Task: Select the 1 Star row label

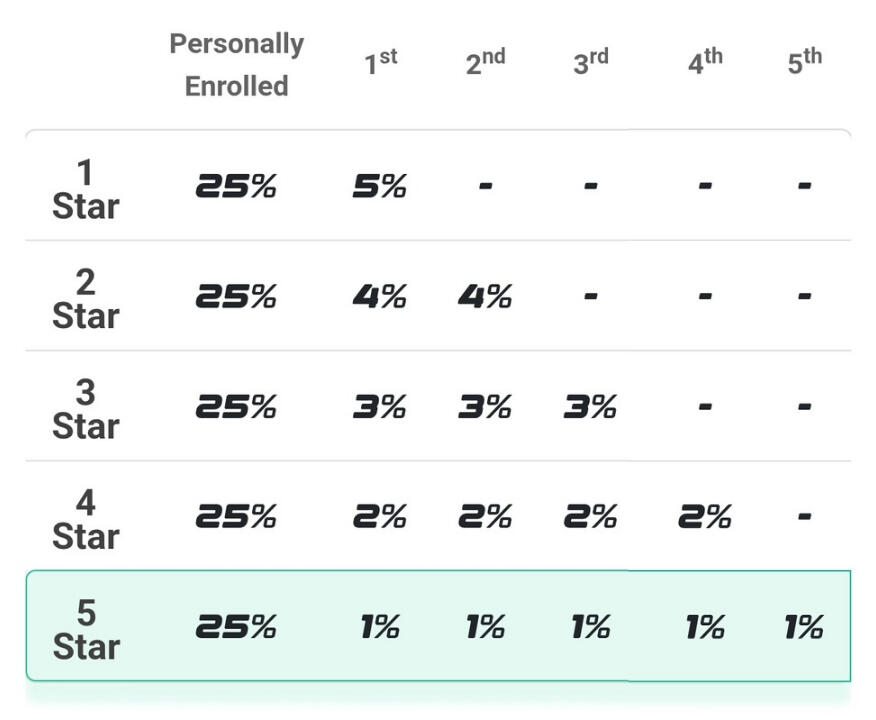Action: point(85,189)
